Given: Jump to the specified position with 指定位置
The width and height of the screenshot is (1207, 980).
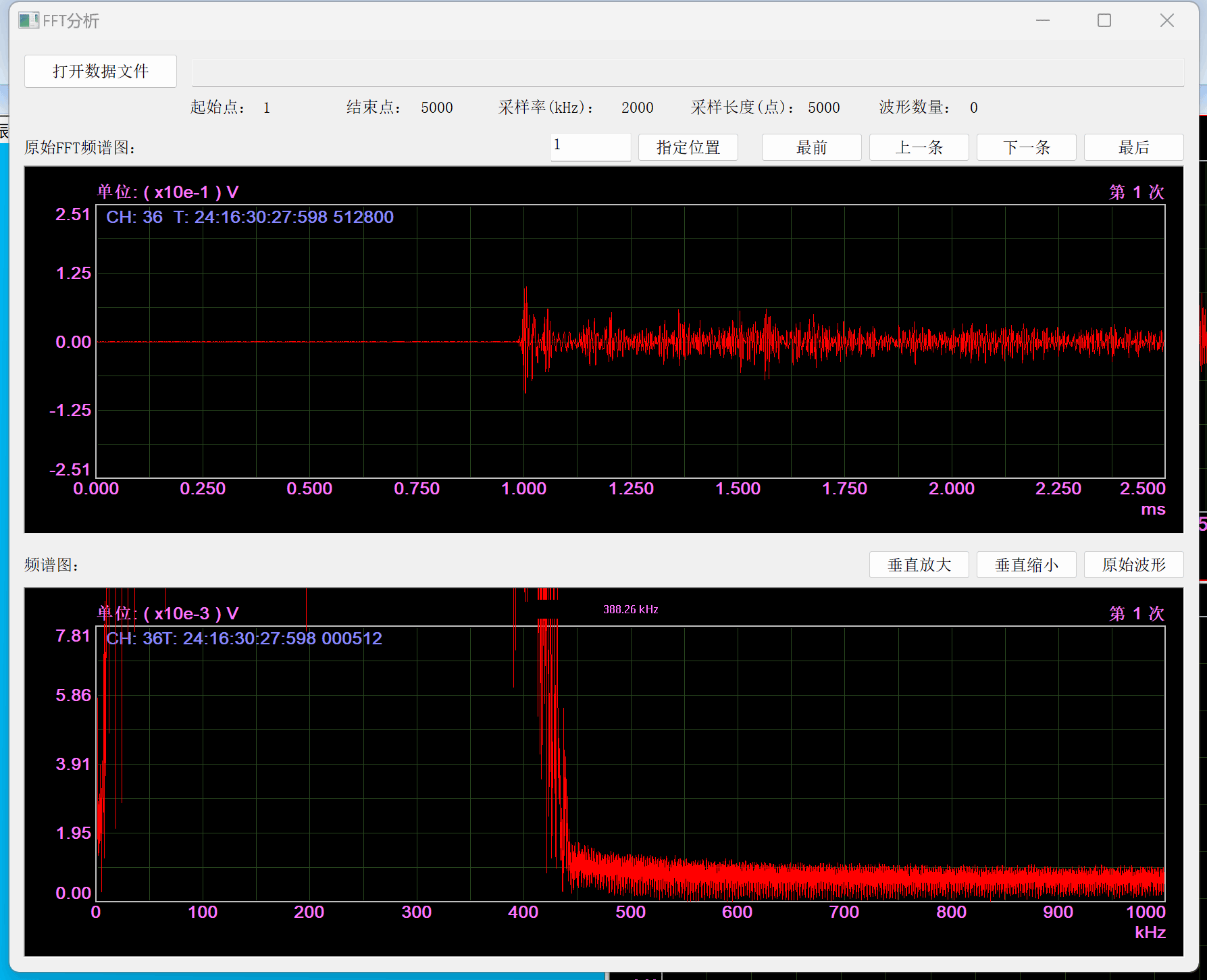Looking at the screenshot, I should pos(688,147).
